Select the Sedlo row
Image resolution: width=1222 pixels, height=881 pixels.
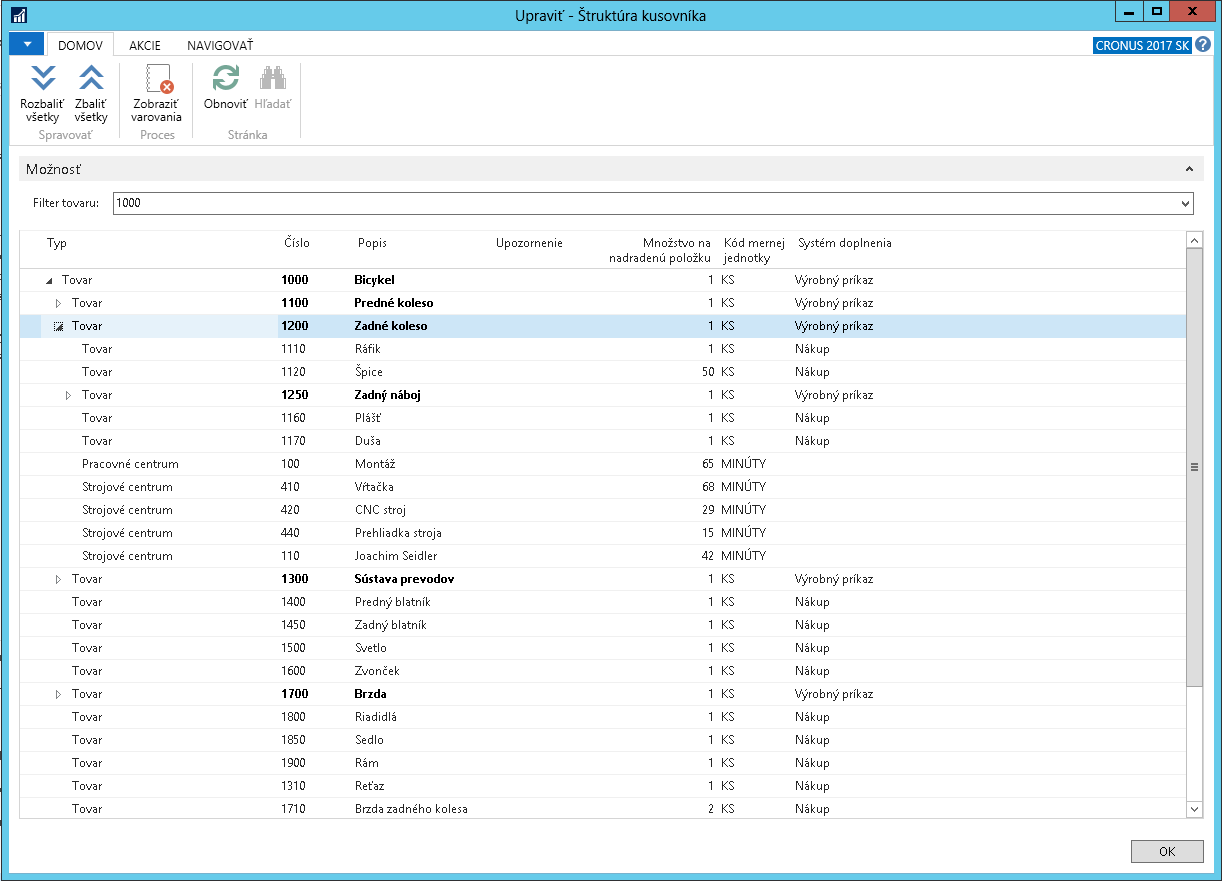tap(603, 740)
